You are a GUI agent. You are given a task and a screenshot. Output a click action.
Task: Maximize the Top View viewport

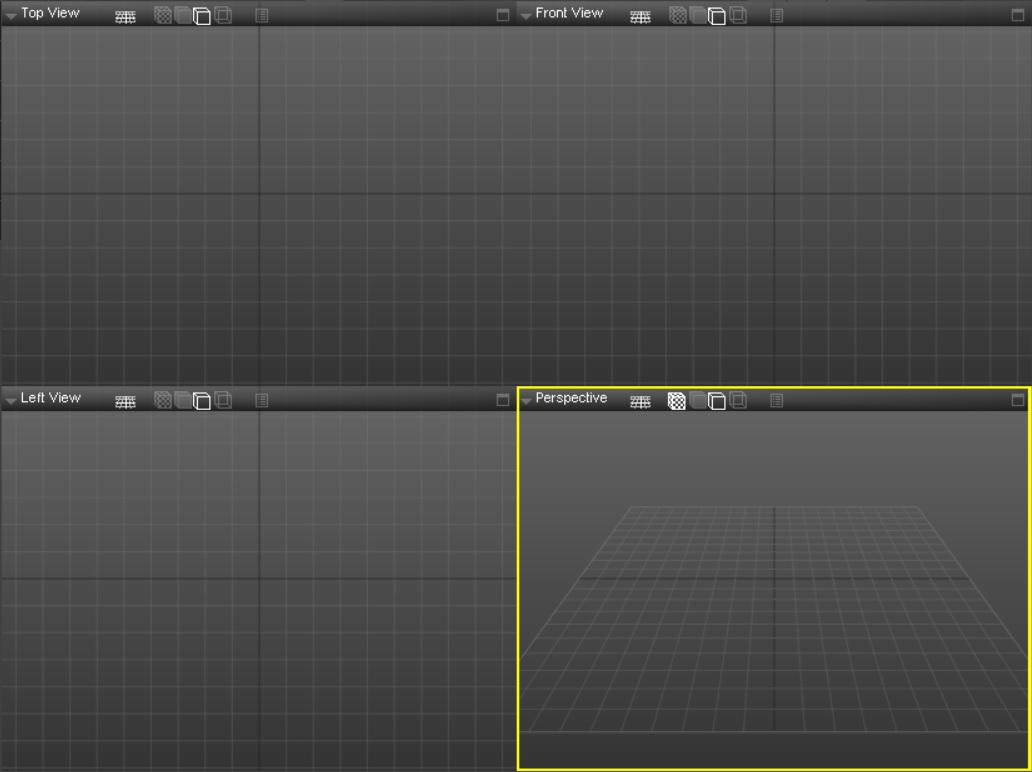(503, 15)
